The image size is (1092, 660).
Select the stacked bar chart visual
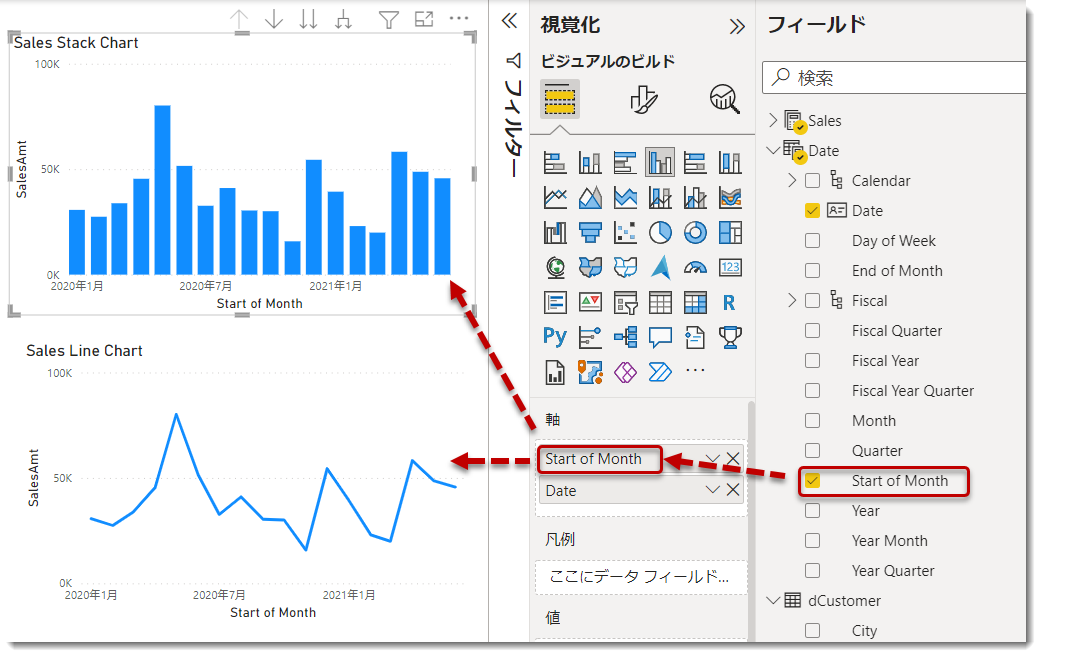(x=555, y=163)
